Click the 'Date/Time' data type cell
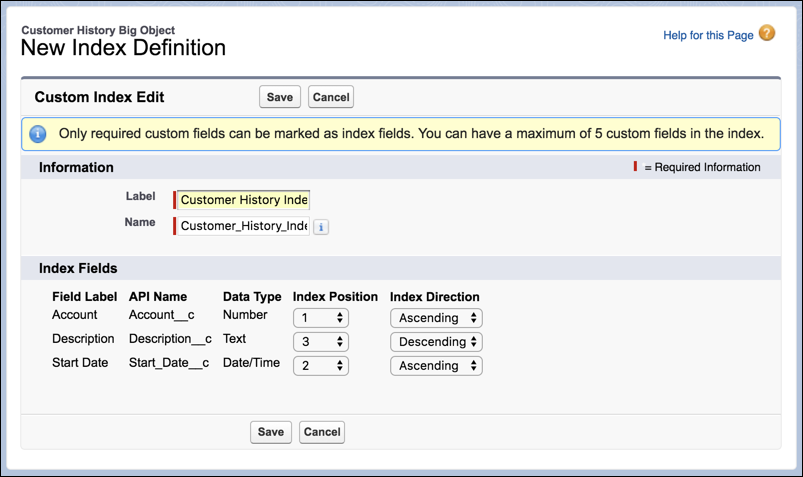Image resolution: width=803 pixels, height=477 pixels. coord(251,363)
